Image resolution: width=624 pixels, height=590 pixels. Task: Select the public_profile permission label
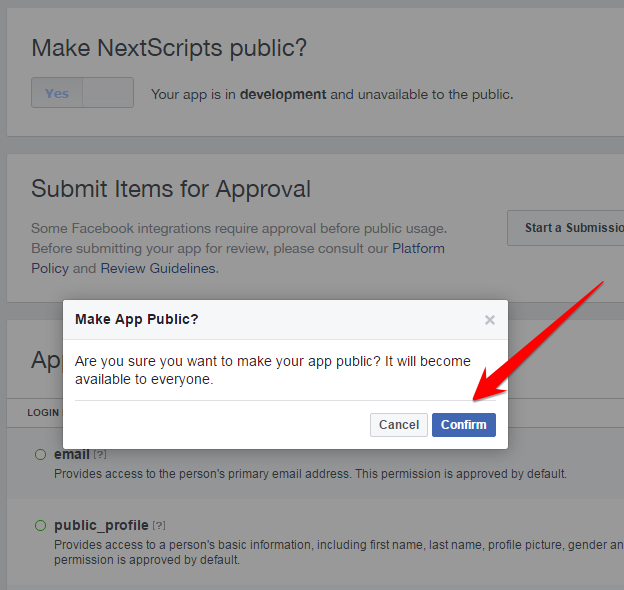101,526
